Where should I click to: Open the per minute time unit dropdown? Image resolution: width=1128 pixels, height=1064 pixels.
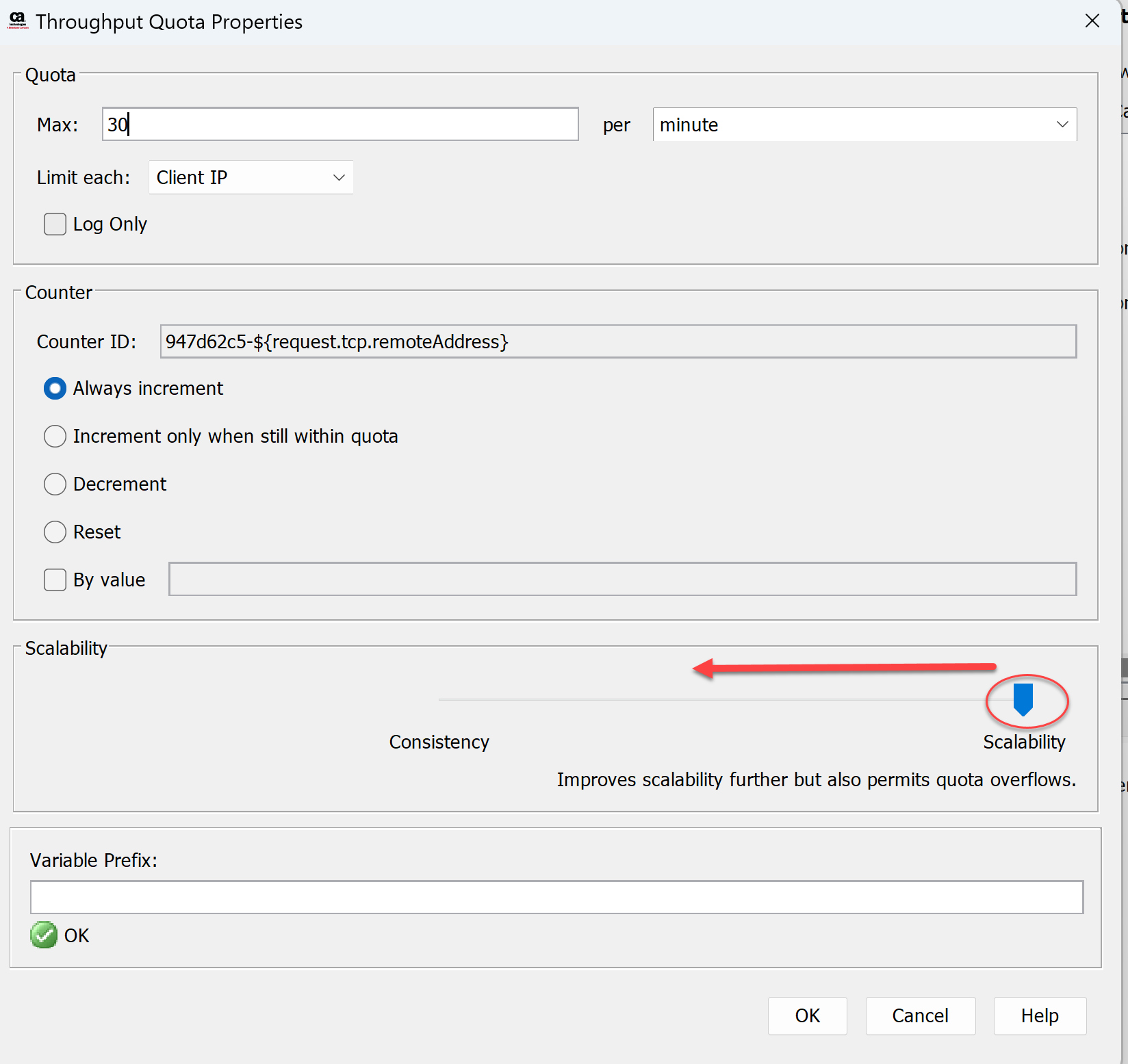point(864,125)
